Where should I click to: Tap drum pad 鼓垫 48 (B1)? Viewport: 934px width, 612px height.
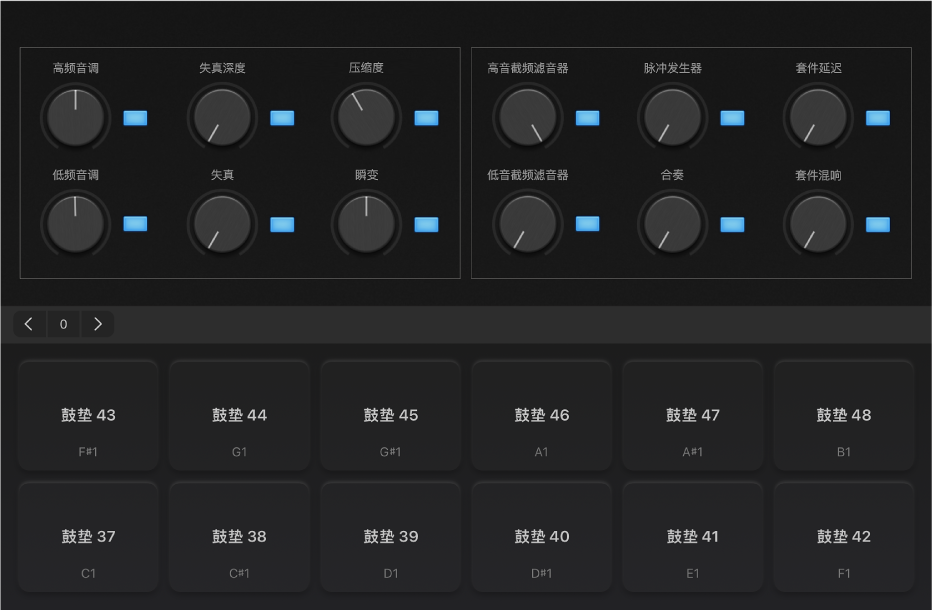point(844,415)
